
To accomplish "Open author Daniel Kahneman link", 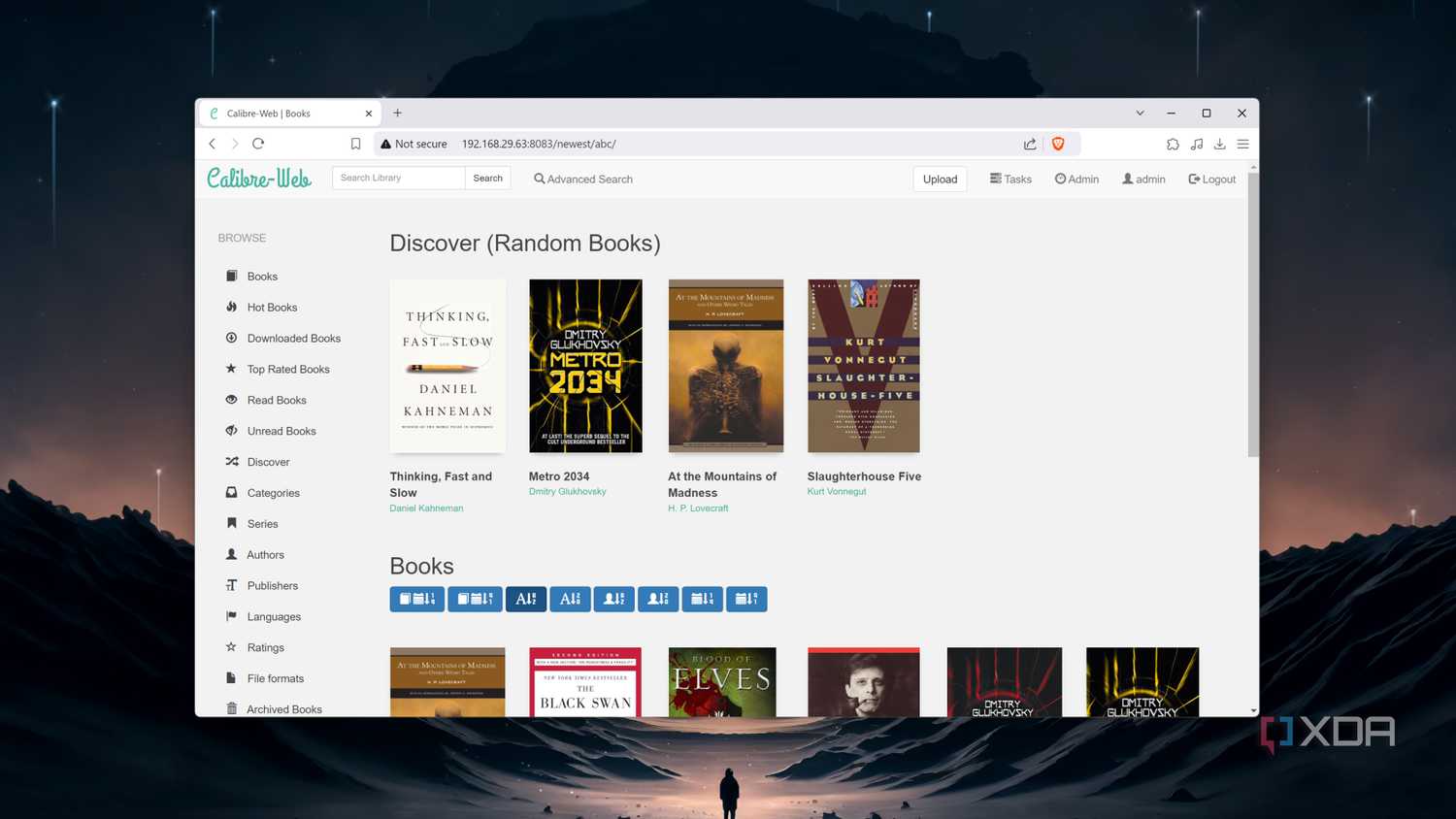I will [x=426, y=508].
